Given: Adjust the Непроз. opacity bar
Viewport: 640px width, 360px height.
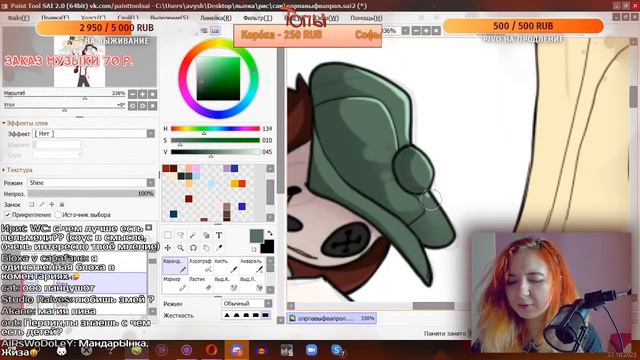Looking at the screenshot, I should click(91, 193).
